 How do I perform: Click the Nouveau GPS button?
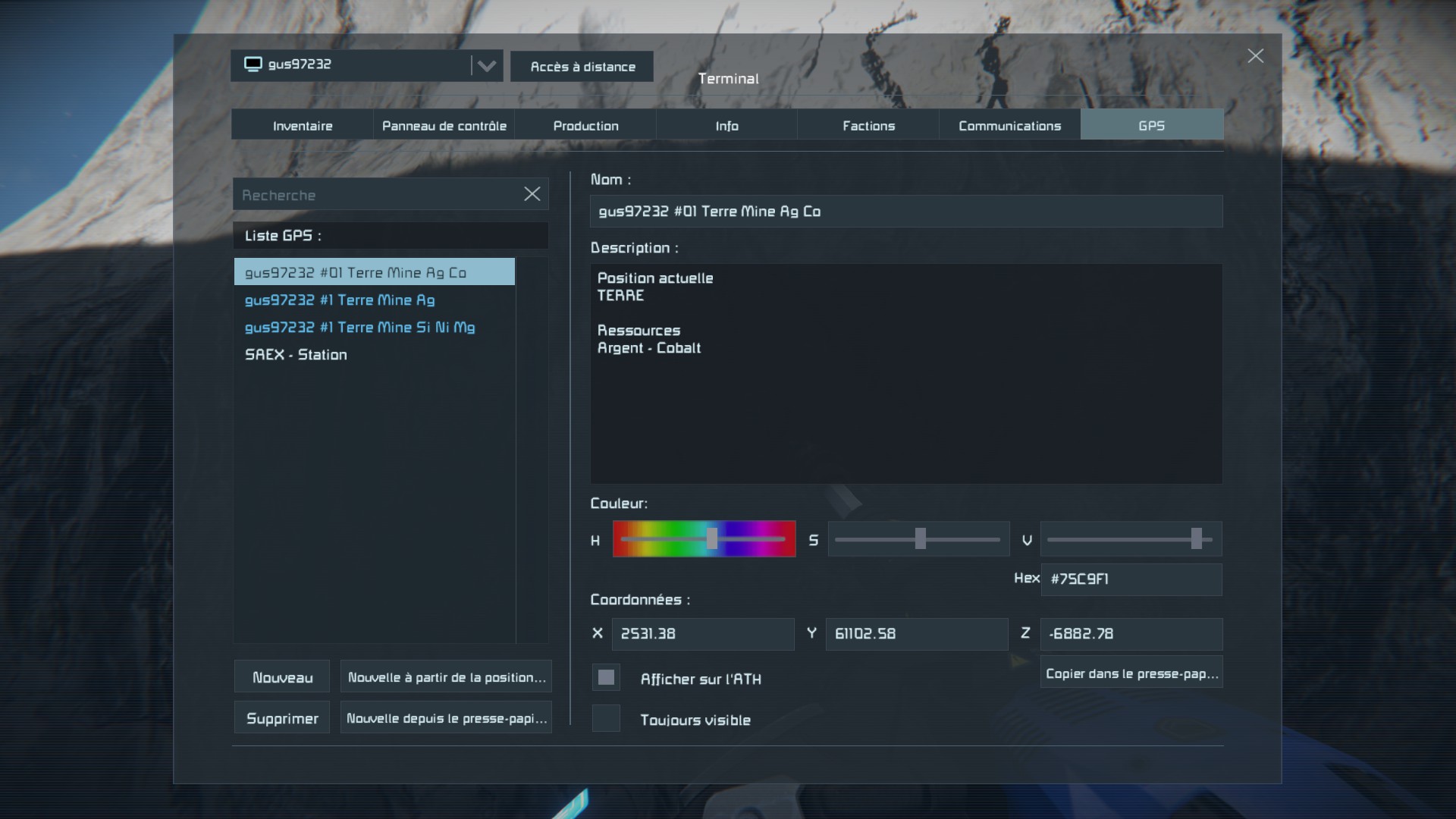click(282, 677)
